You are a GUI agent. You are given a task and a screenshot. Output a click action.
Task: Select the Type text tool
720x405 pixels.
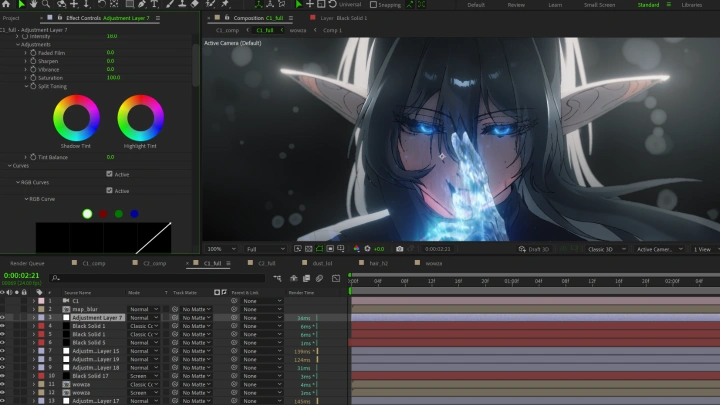(x=154, y=4)
